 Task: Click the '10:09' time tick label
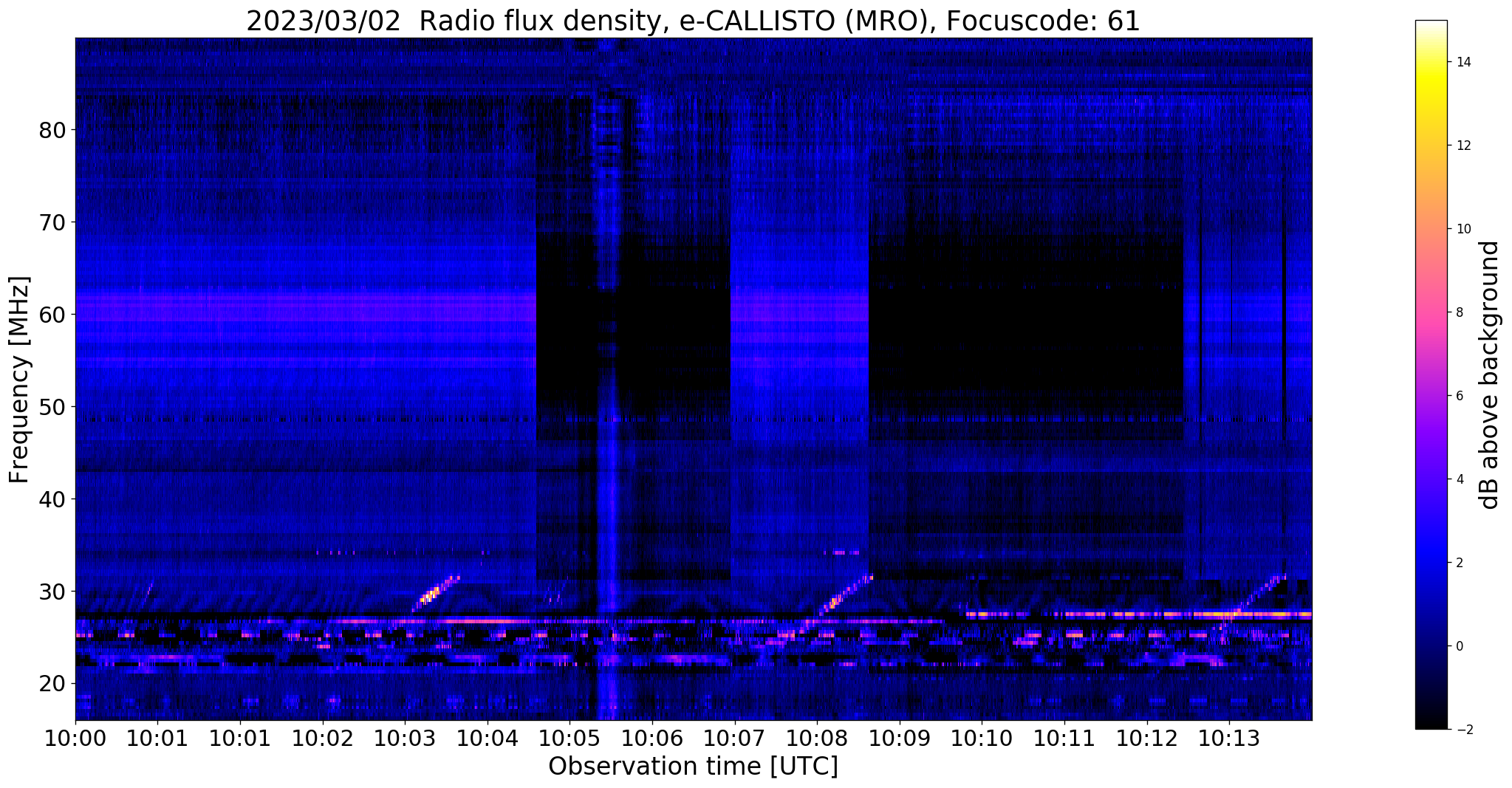point(900,739)
